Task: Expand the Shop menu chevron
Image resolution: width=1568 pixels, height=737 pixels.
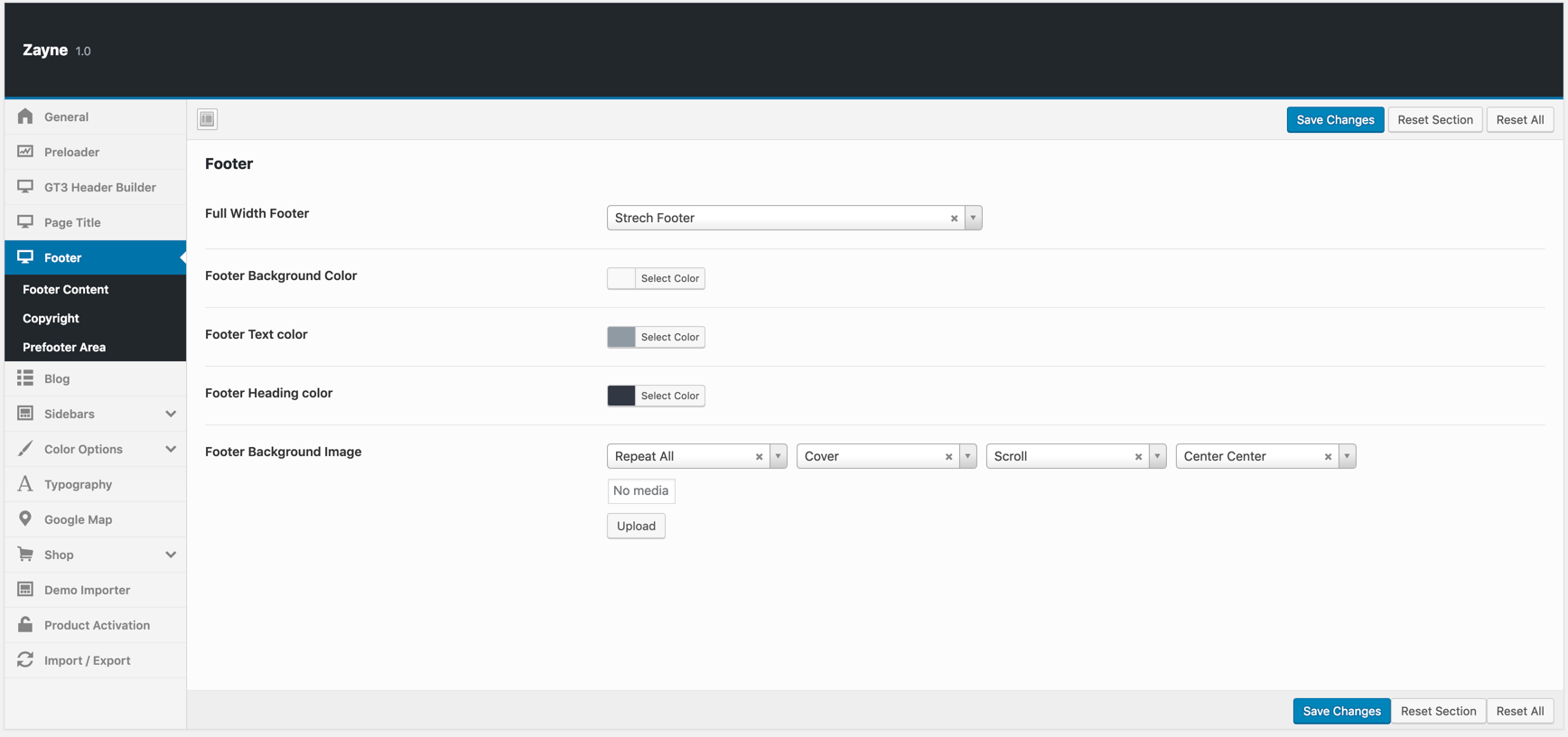Action: tap(171, 555)
